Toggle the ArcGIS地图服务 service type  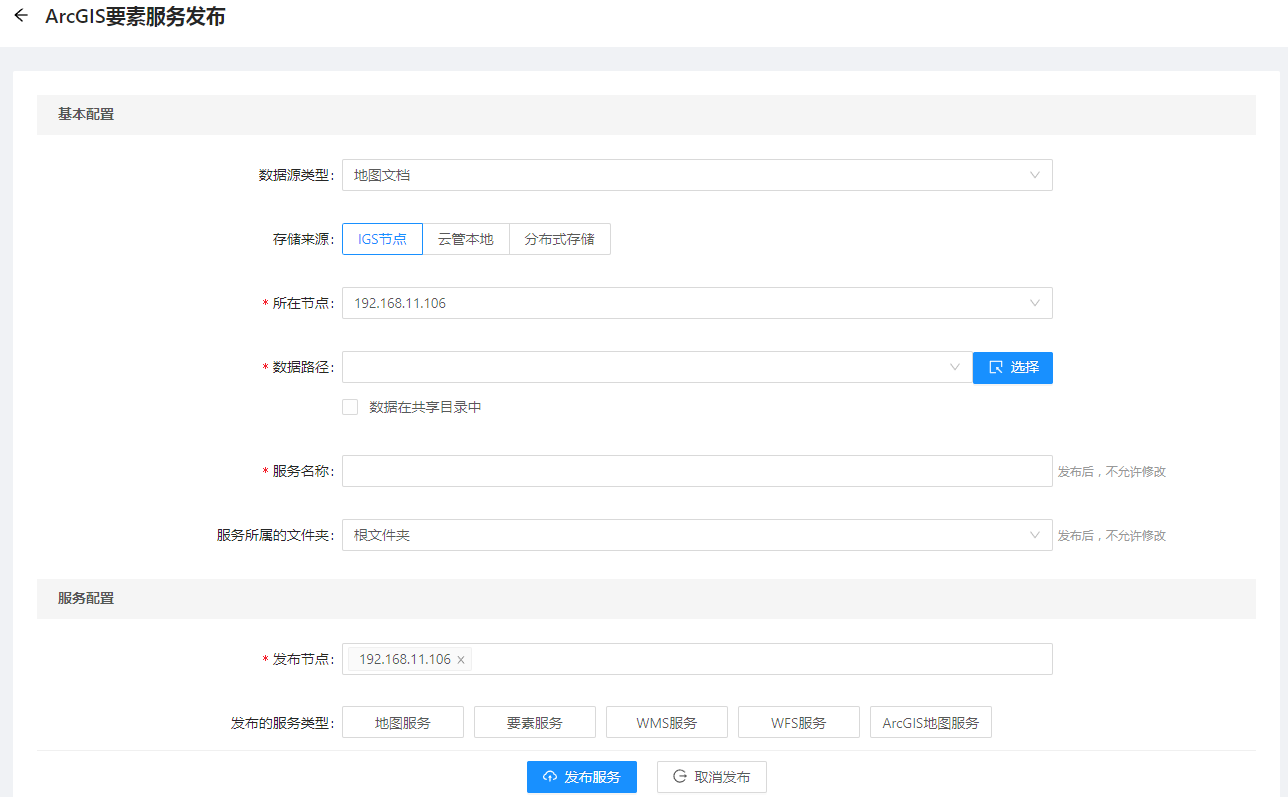(931, 722)
